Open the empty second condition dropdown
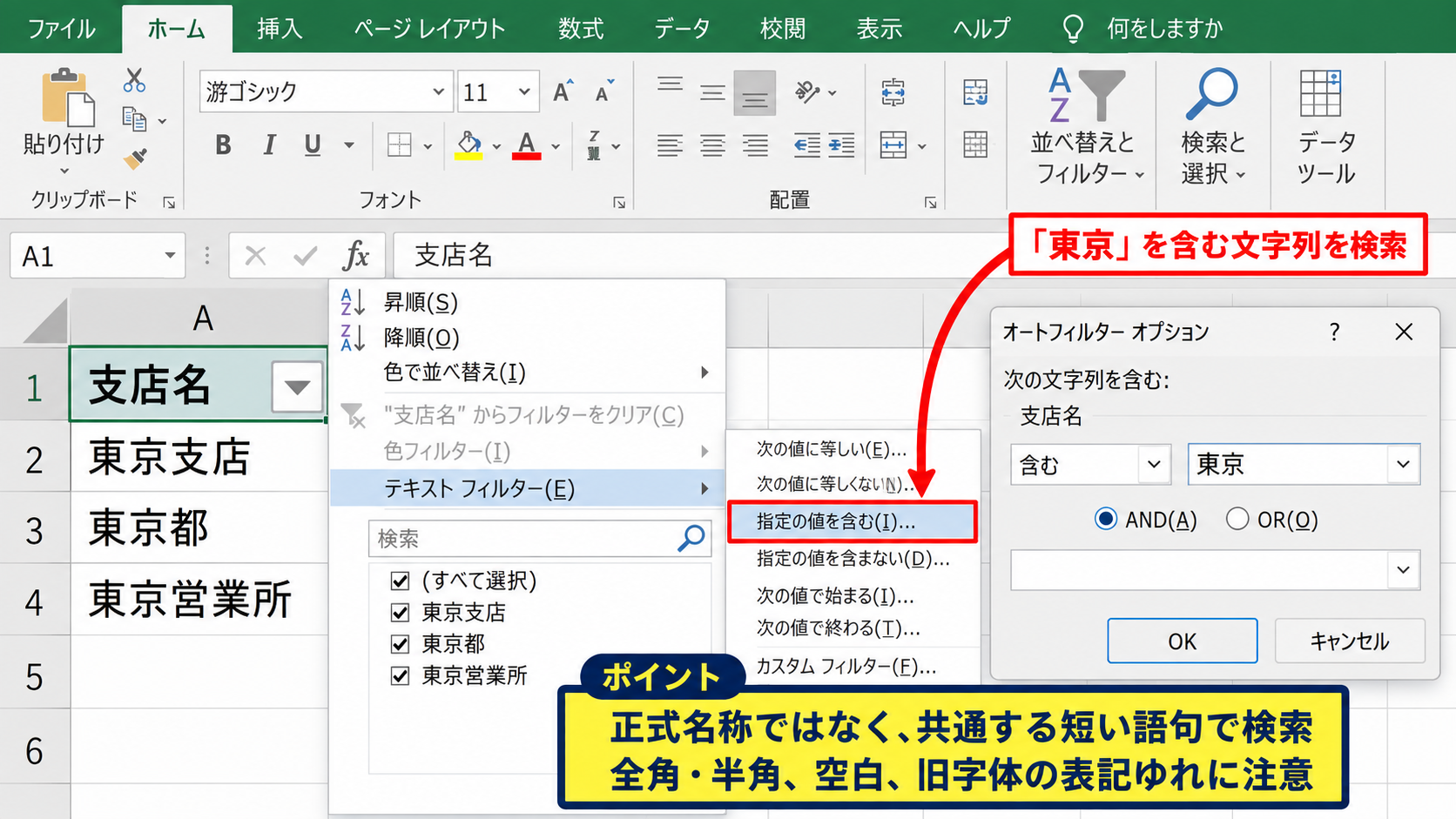The image size is (1456, 819). click(1403, 570)
